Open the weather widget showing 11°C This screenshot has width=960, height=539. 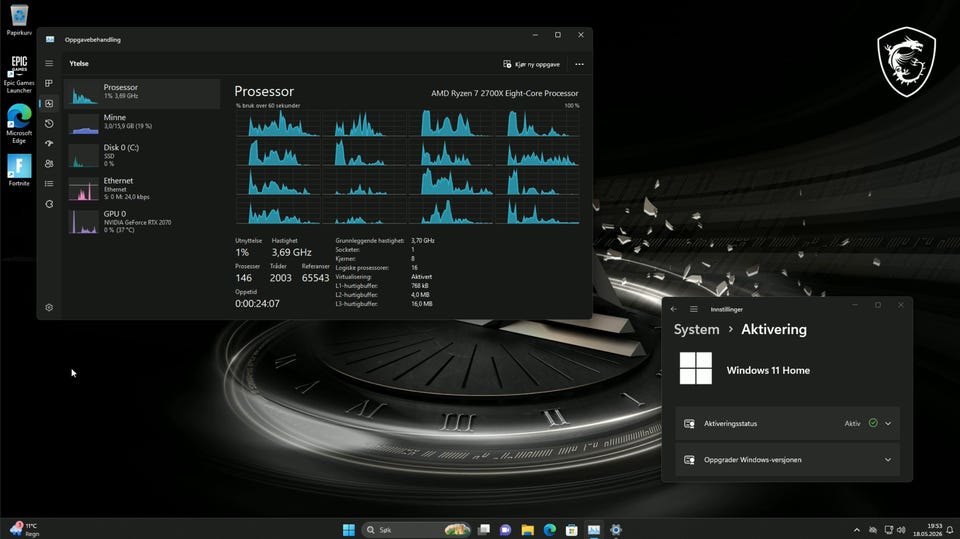24,530
